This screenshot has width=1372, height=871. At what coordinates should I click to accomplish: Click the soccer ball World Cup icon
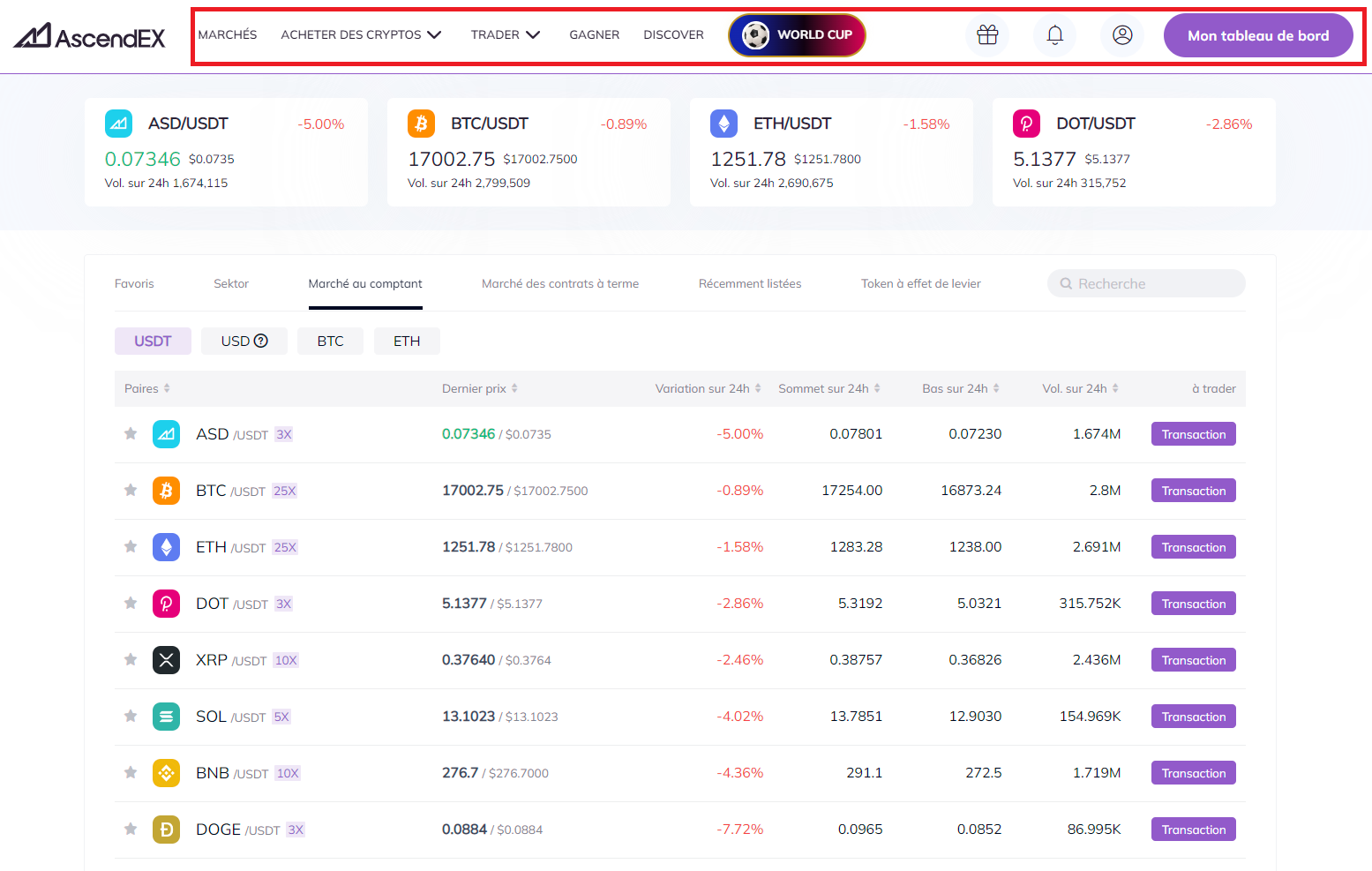[755, 35]
